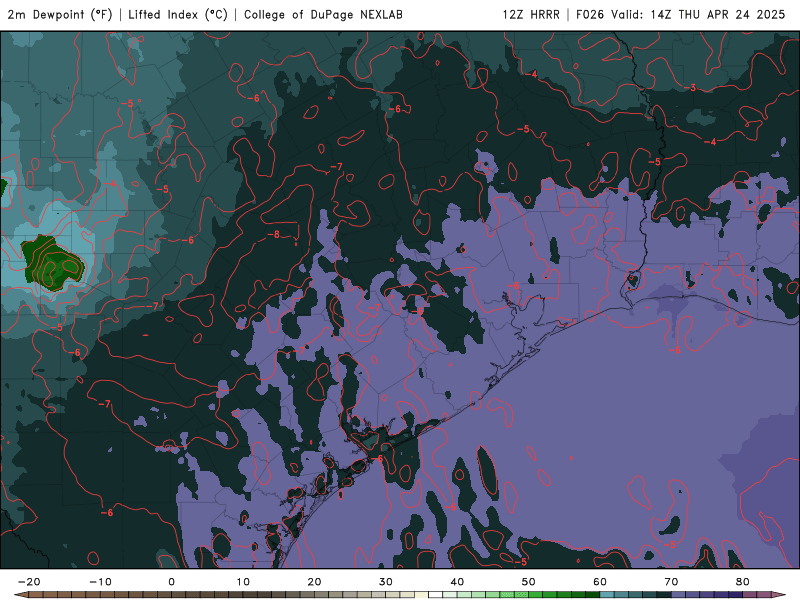Click the '70' value on the color scale
This screenshot has height=600, width=800.
[671, 582]
